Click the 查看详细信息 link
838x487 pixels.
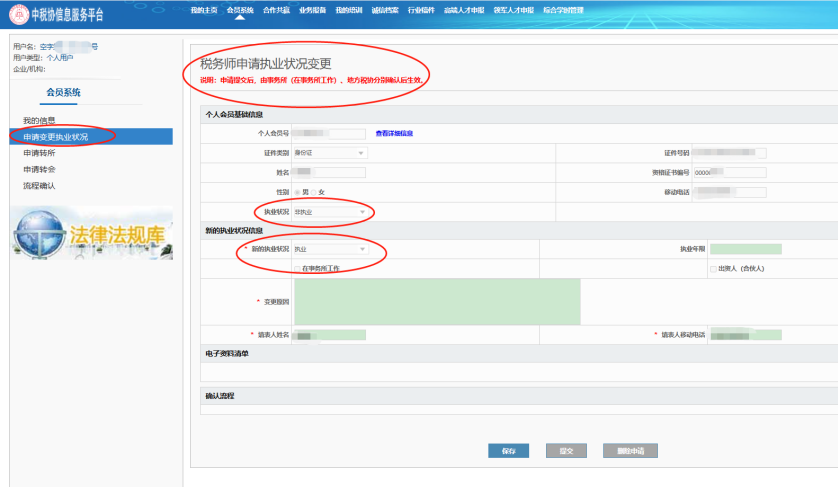click(394, 133)
